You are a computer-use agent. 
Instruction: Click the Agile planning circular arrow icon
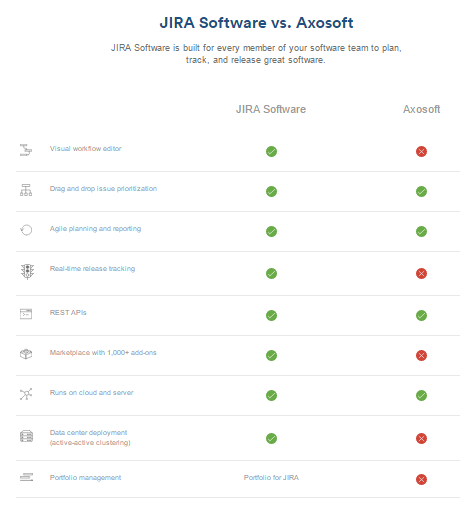tap(26, 230)
